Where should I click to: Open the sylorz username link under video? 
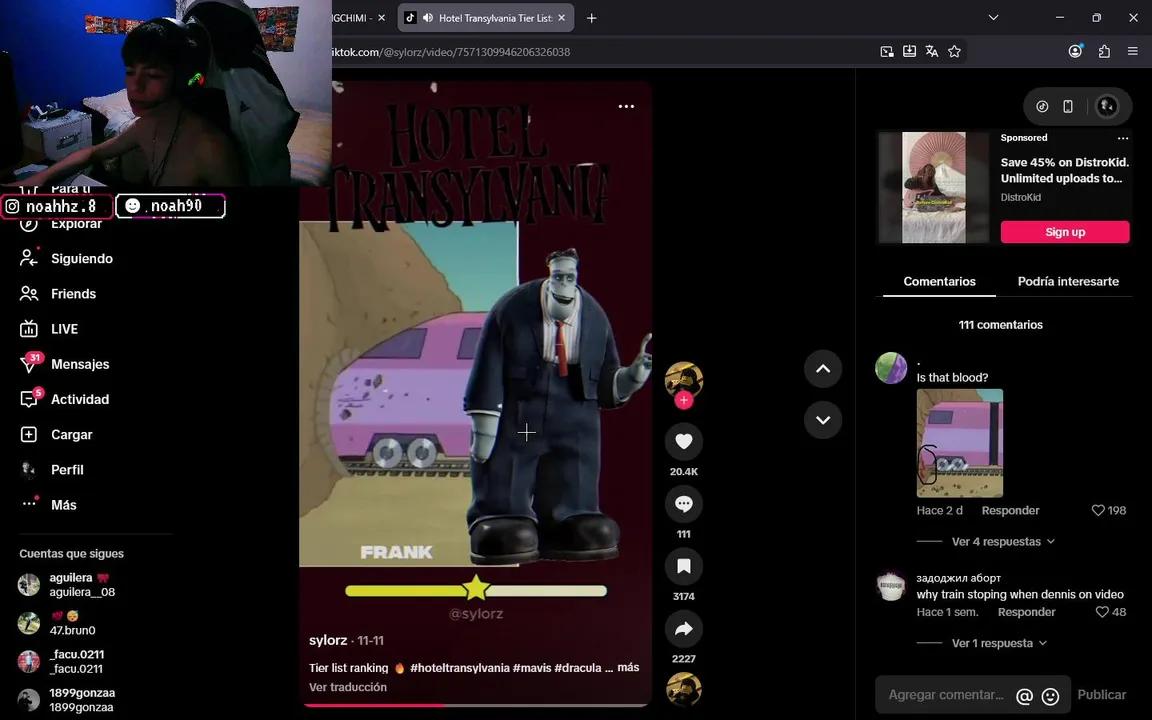coord(328,640)
